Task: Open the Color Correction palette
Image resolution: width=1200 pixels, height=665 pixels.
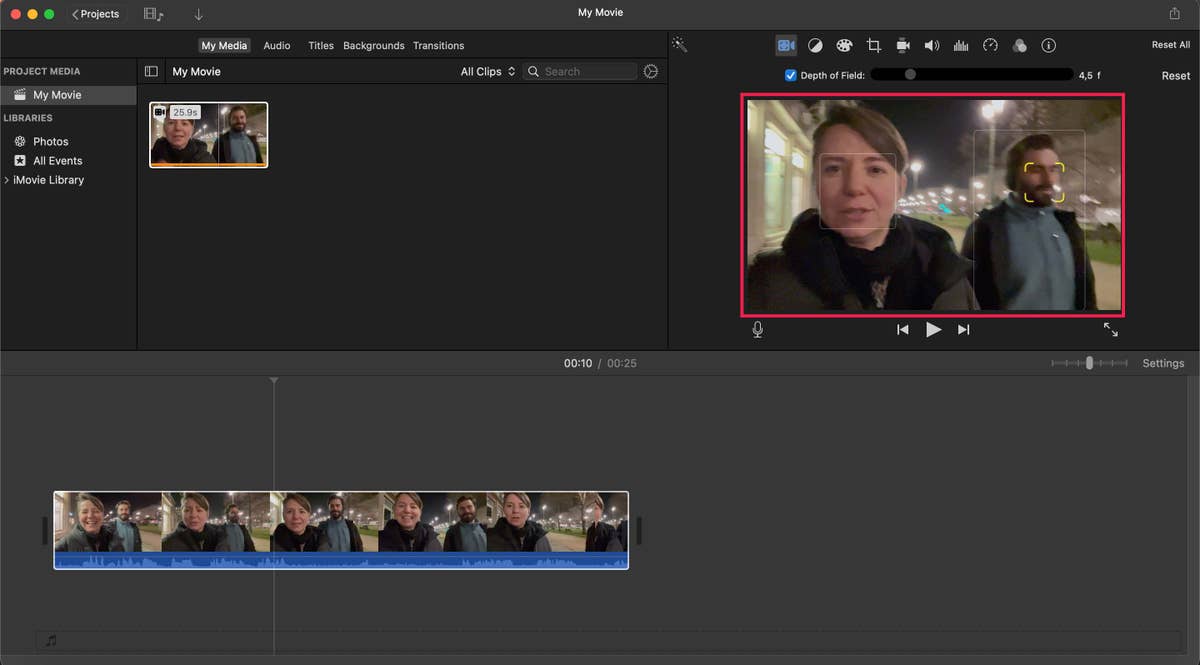Action: click(844, 46)
